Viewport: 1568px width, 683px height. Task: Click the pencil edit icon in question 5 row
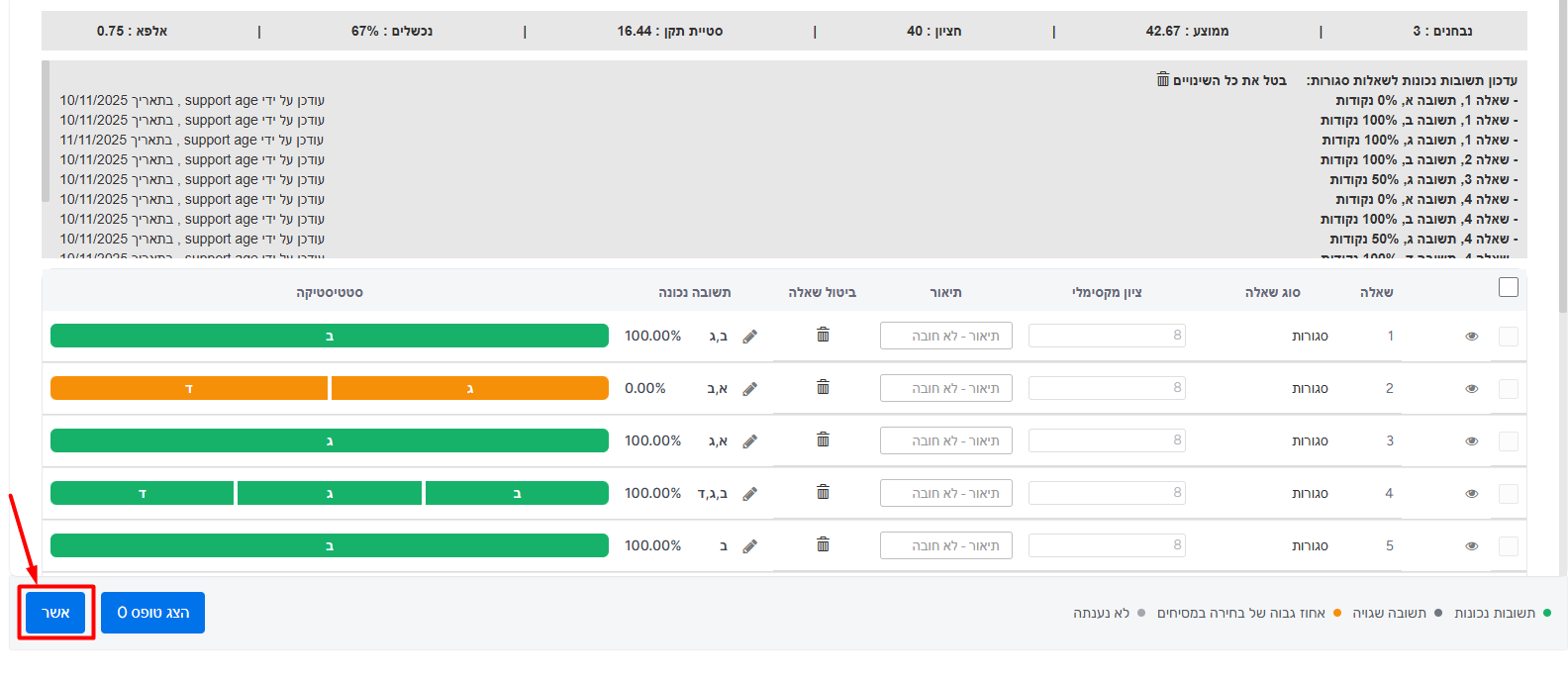[x=750, y=546]
